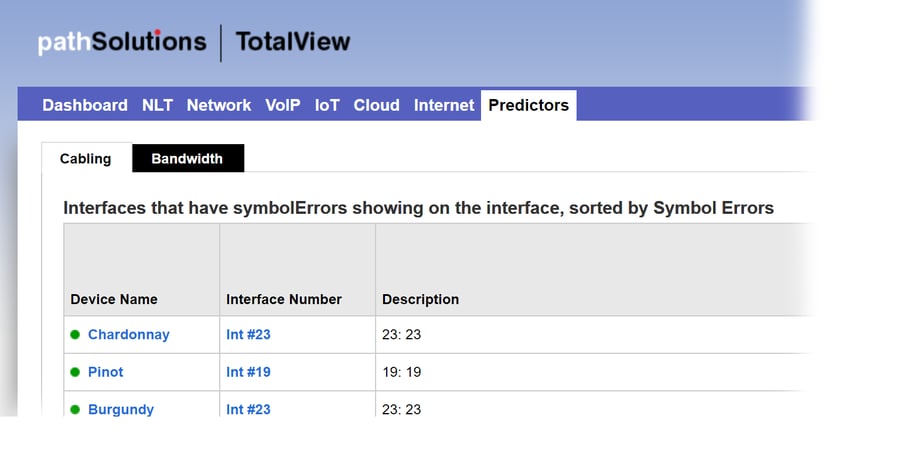Image resolution: width=900 pixels, height=450 pixels.
Task: Navigate to the Internet tab
Action: [444, 105]
